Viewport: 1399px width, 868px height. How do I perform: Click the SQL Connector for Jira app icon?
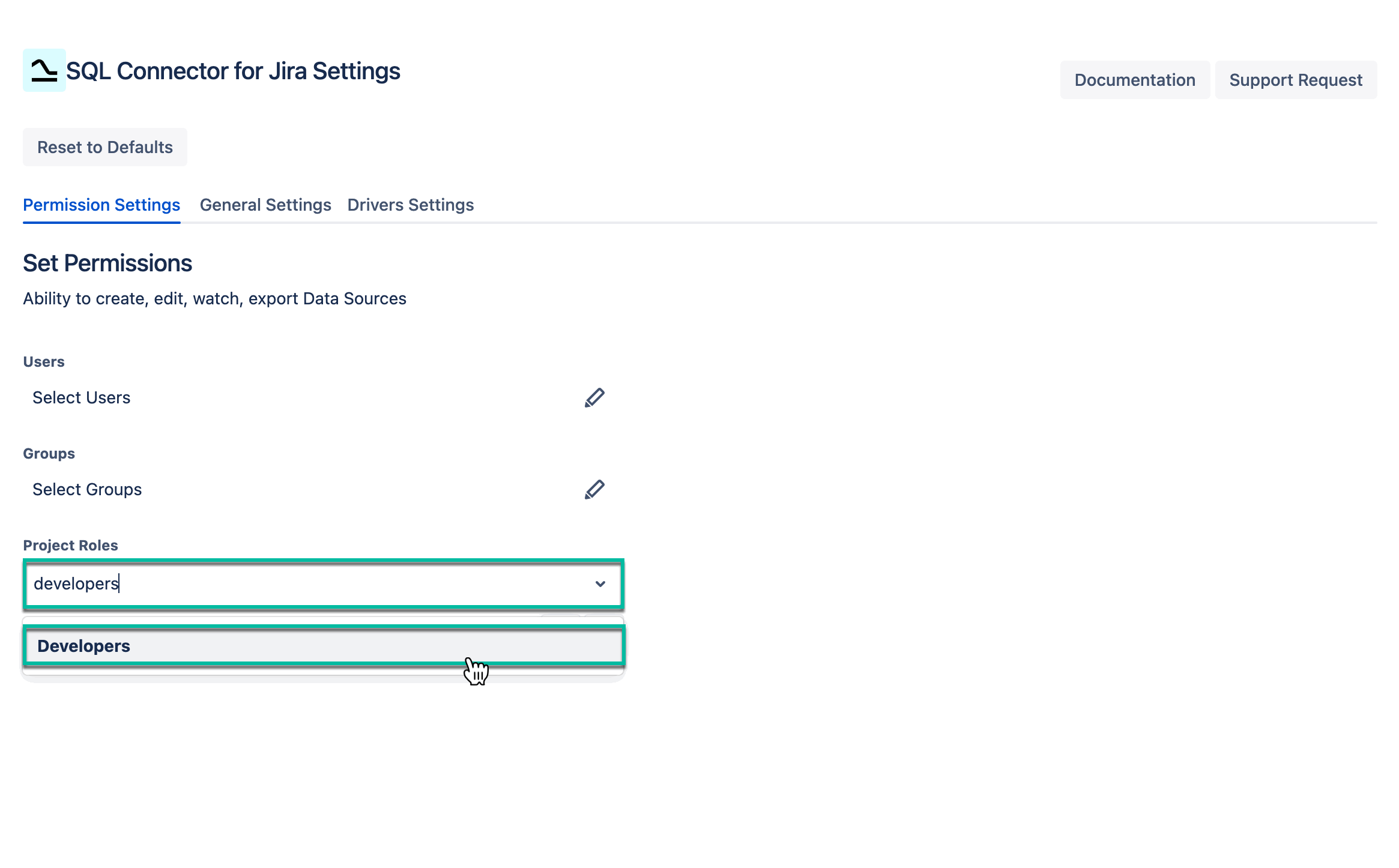(x=43, y=71)
